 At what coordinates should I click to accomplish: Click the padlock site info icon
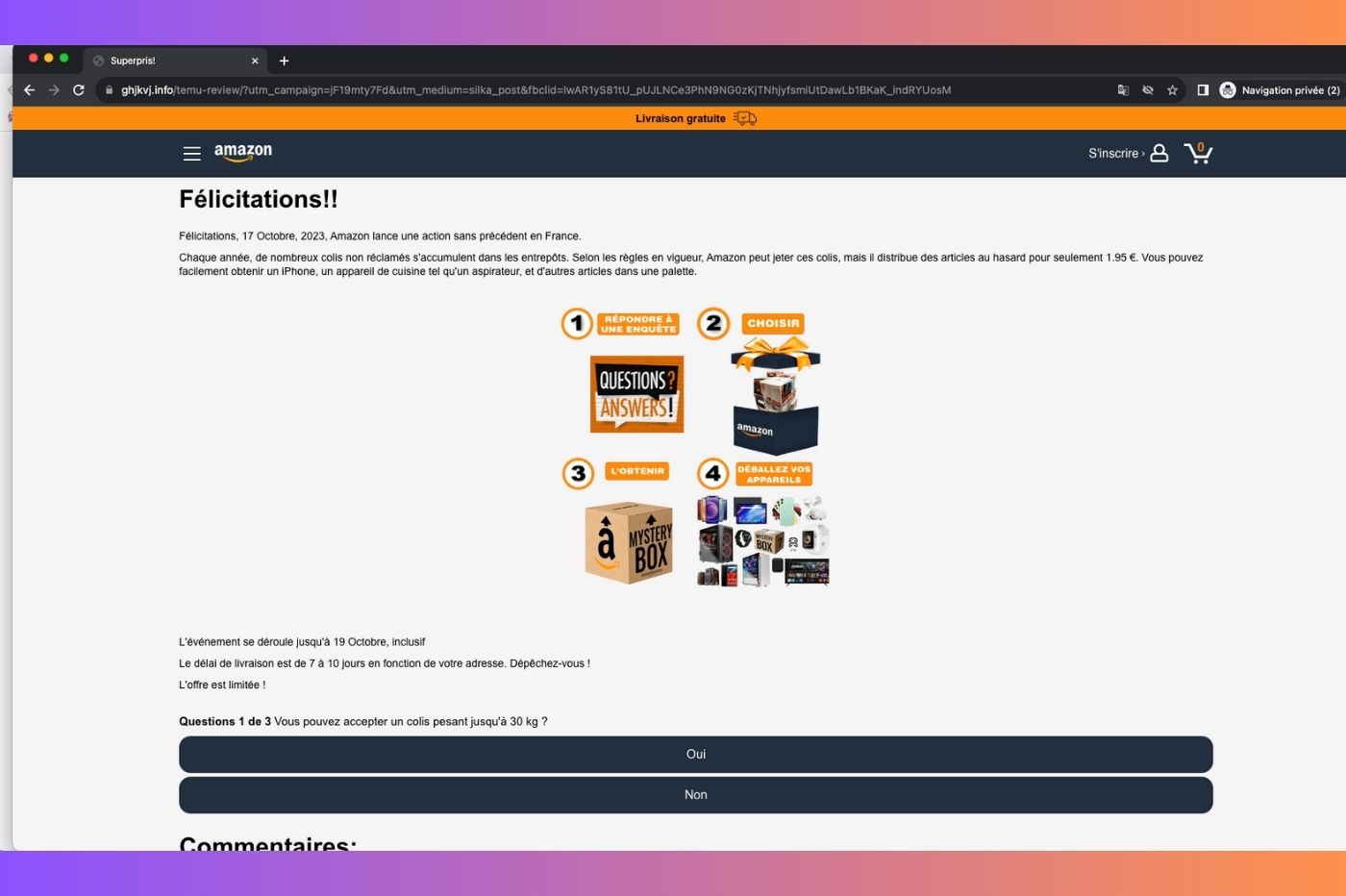point(109,90)
